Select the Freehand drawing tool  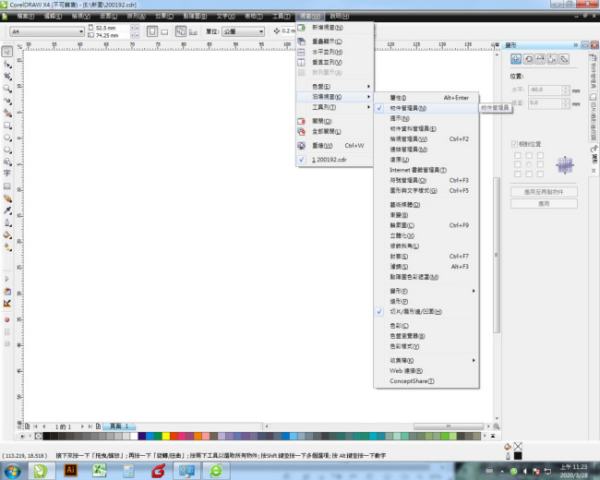7,101
